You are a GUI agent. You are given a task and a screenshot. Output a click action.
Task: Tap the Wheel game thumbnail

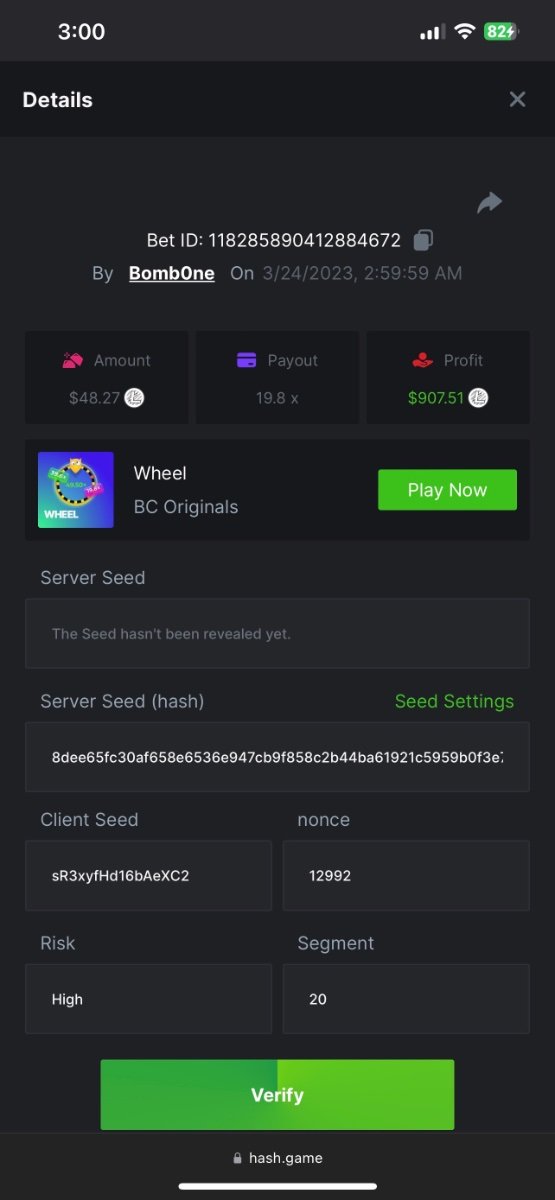76,490
